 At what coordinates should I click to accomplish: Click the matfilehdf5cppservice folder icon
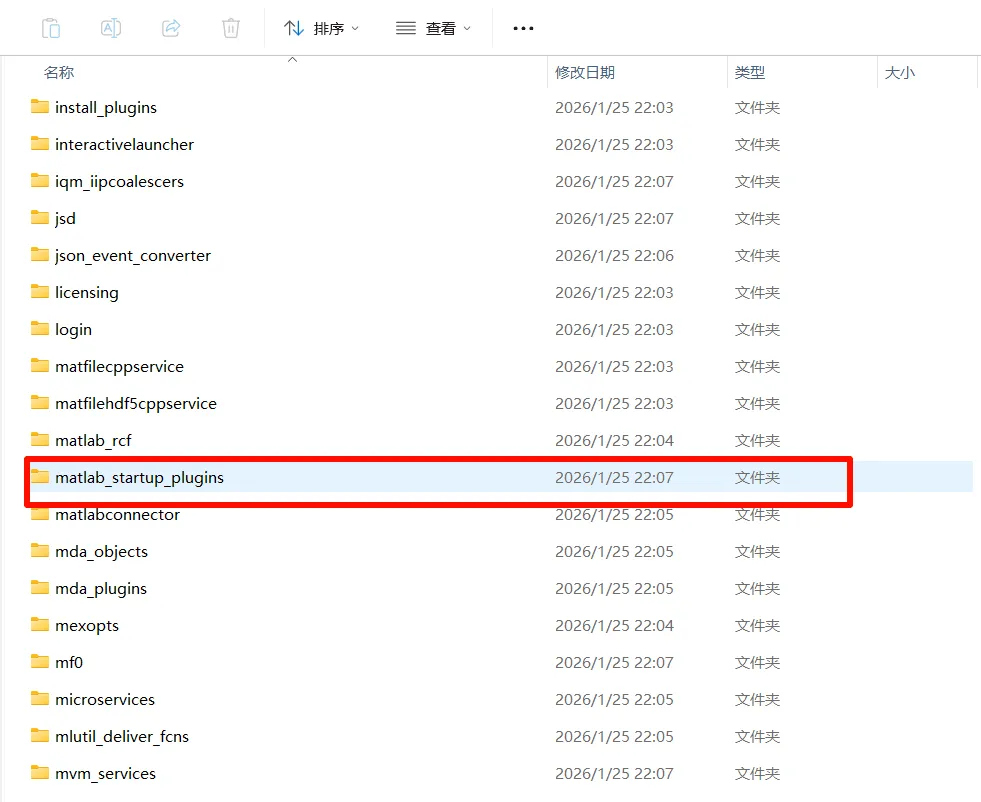coord(40,402)
